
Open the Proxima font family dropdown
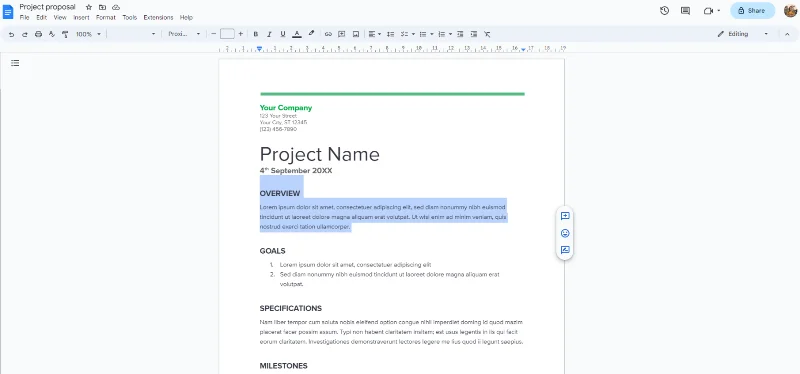(184, 34)
